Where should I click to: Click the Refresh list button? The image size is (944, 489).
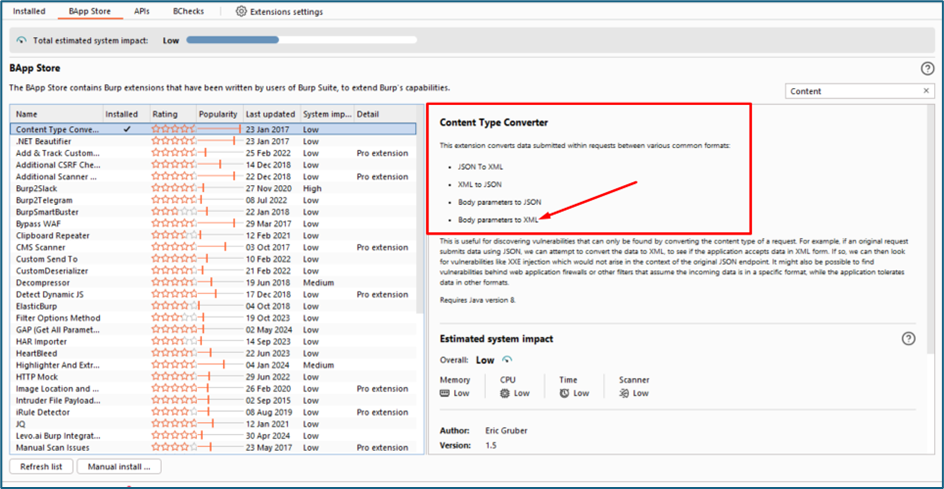(x=42, y=467)
